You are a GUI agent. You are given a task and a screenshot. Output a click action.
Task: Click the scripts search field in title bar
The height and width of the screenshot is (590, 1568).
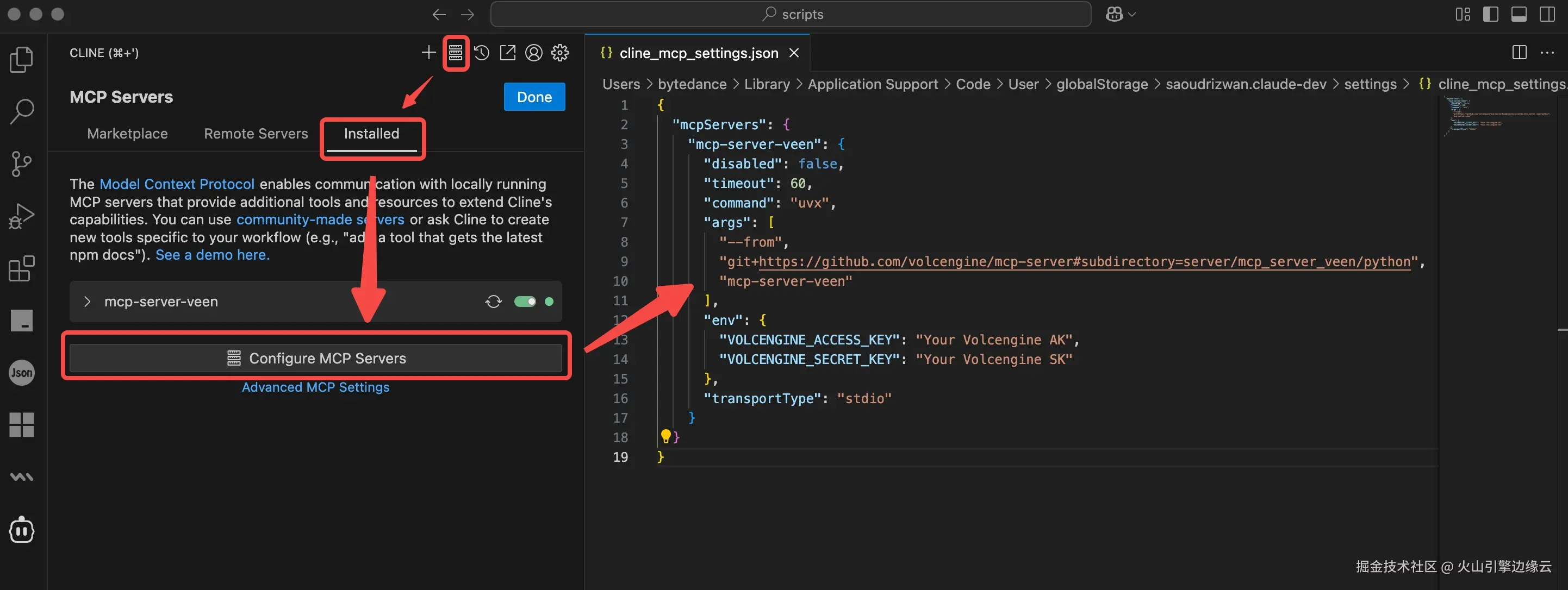[790, 14]
